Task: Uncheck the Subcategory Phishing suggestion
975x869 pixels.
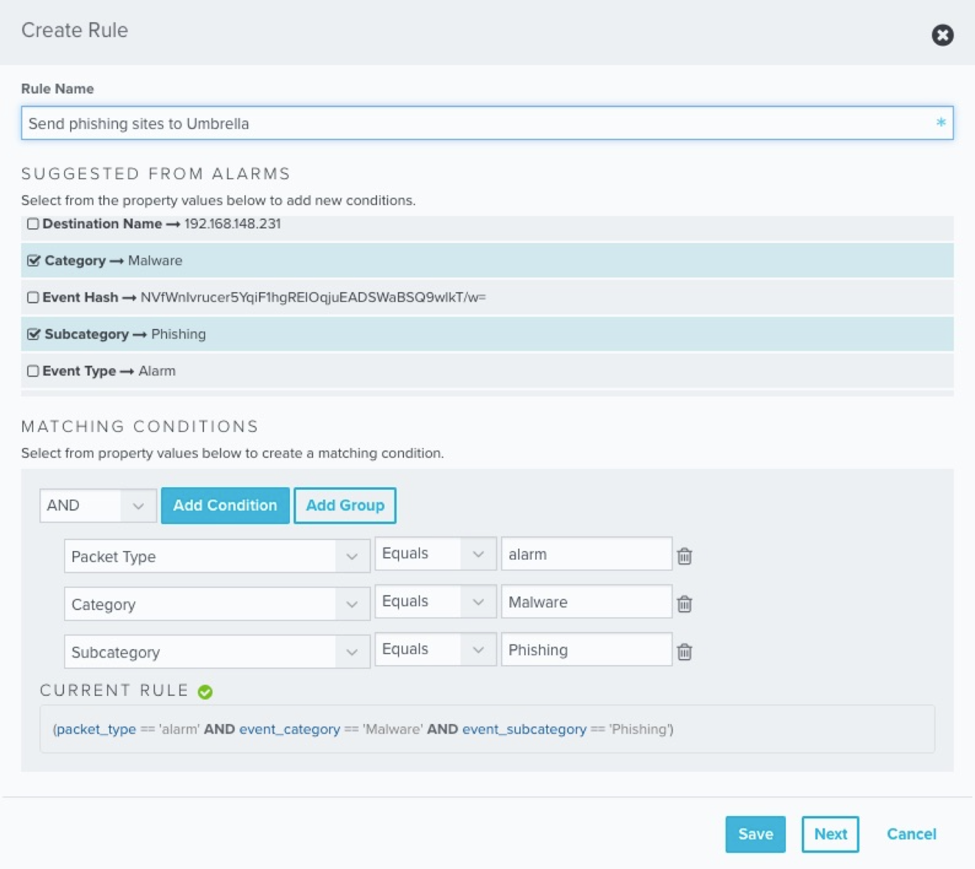Action: (x=32, y=334)
